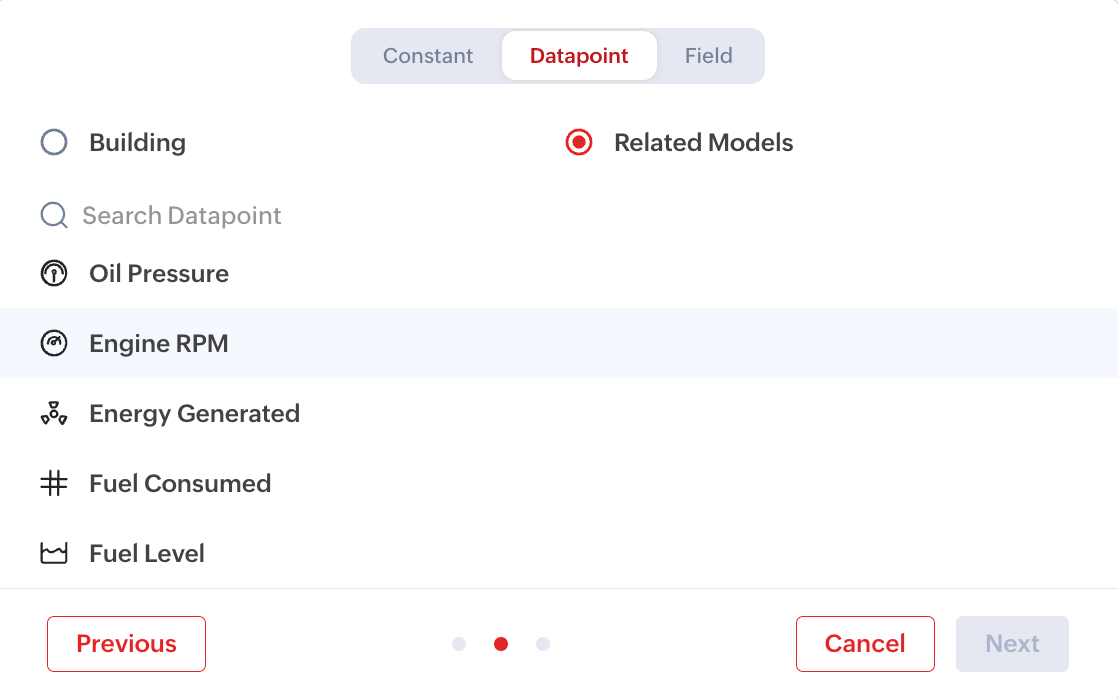Jump to the first step dot

click(x=459, y=644)
